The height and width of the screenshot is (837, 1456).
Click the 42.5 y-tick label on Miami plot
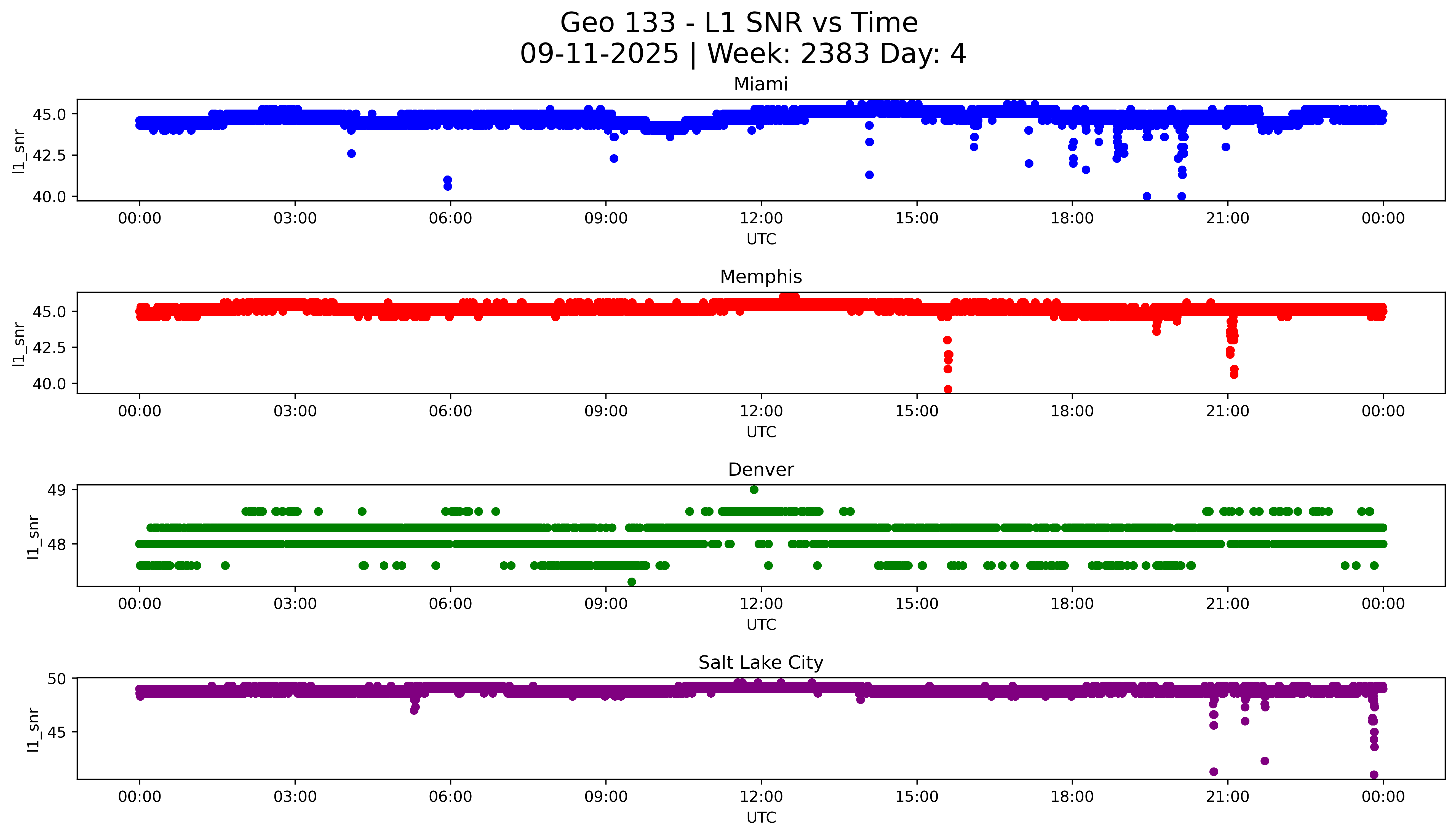(x=49, y=155)
